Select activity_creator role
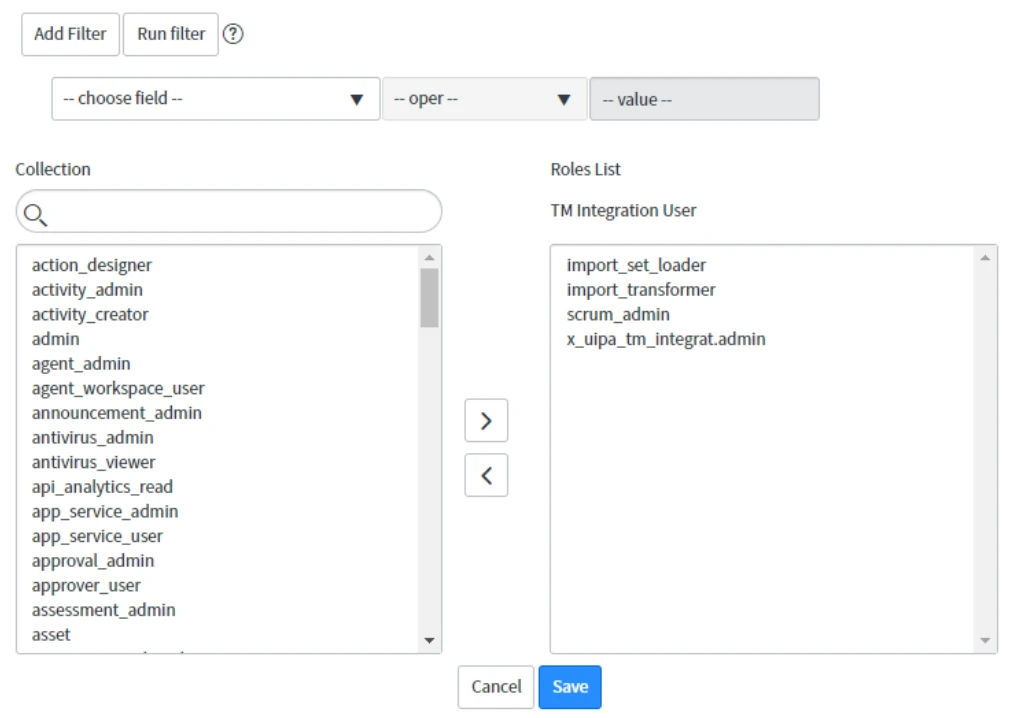The image size is (1029, 718). coord(90,314)
